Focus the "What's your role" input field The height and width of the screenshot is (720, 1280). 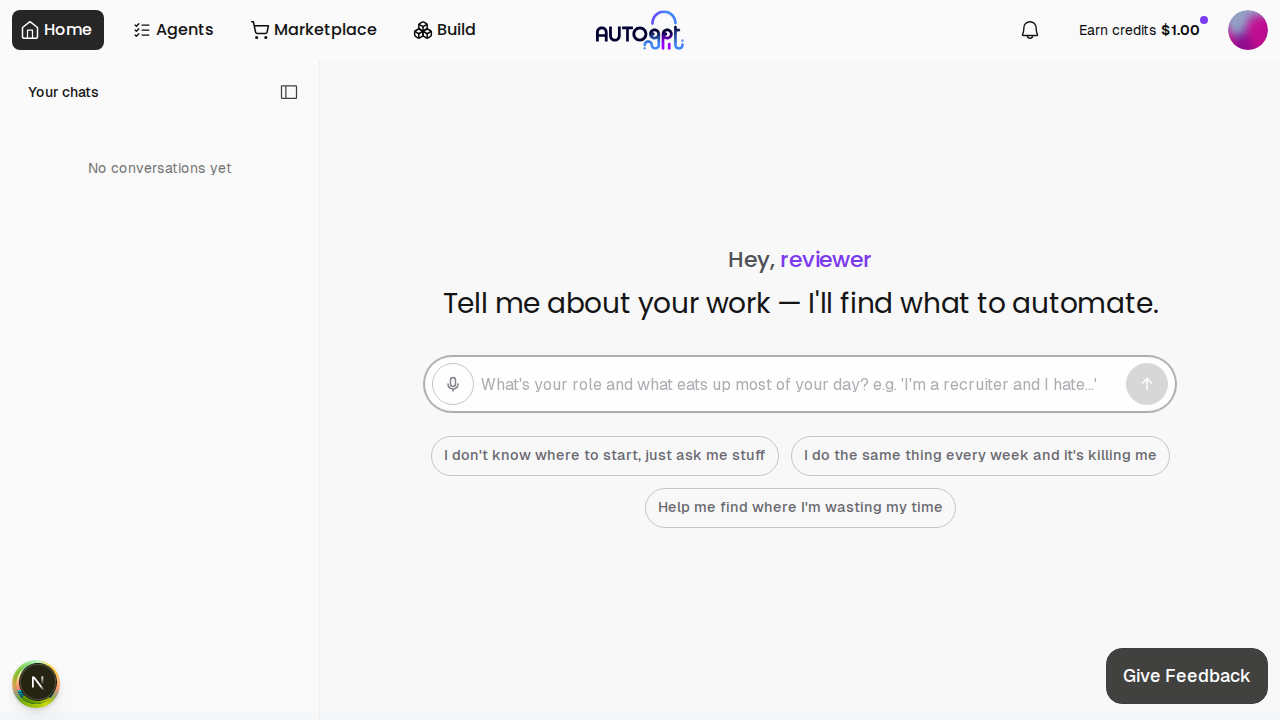[x=790, y=384]
